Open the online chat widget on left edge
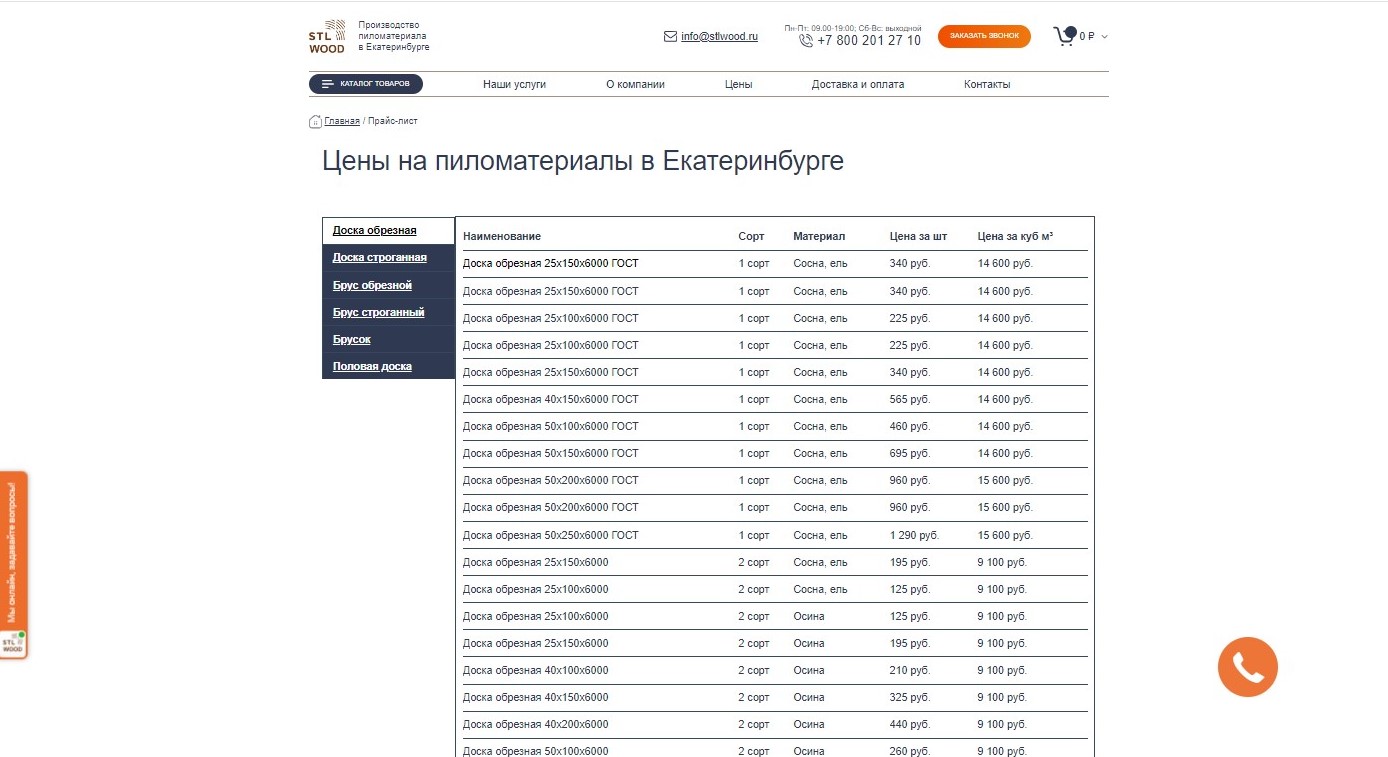Image resolution: width=1388 pixels, height=757 pixels. point(13,565)
